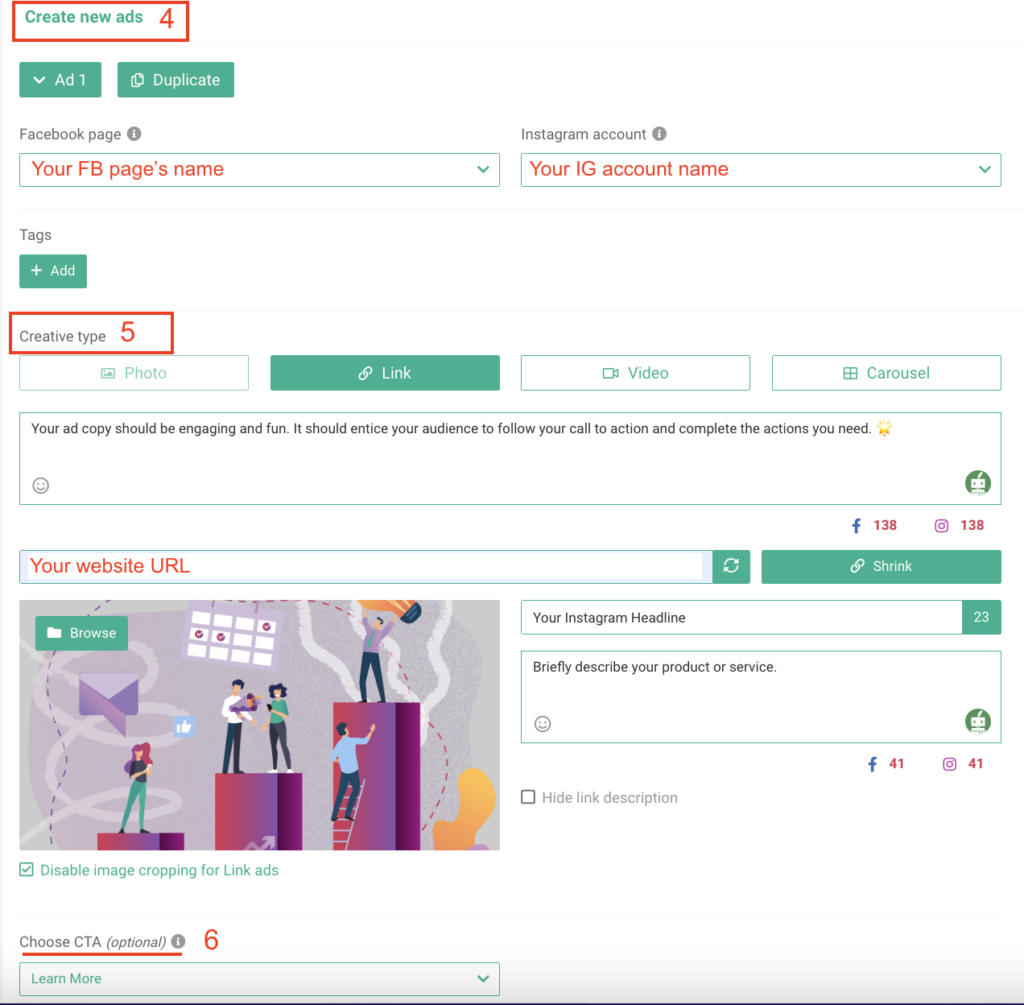
Task: Expand the Ad 1 section
Action: (60, 79)
